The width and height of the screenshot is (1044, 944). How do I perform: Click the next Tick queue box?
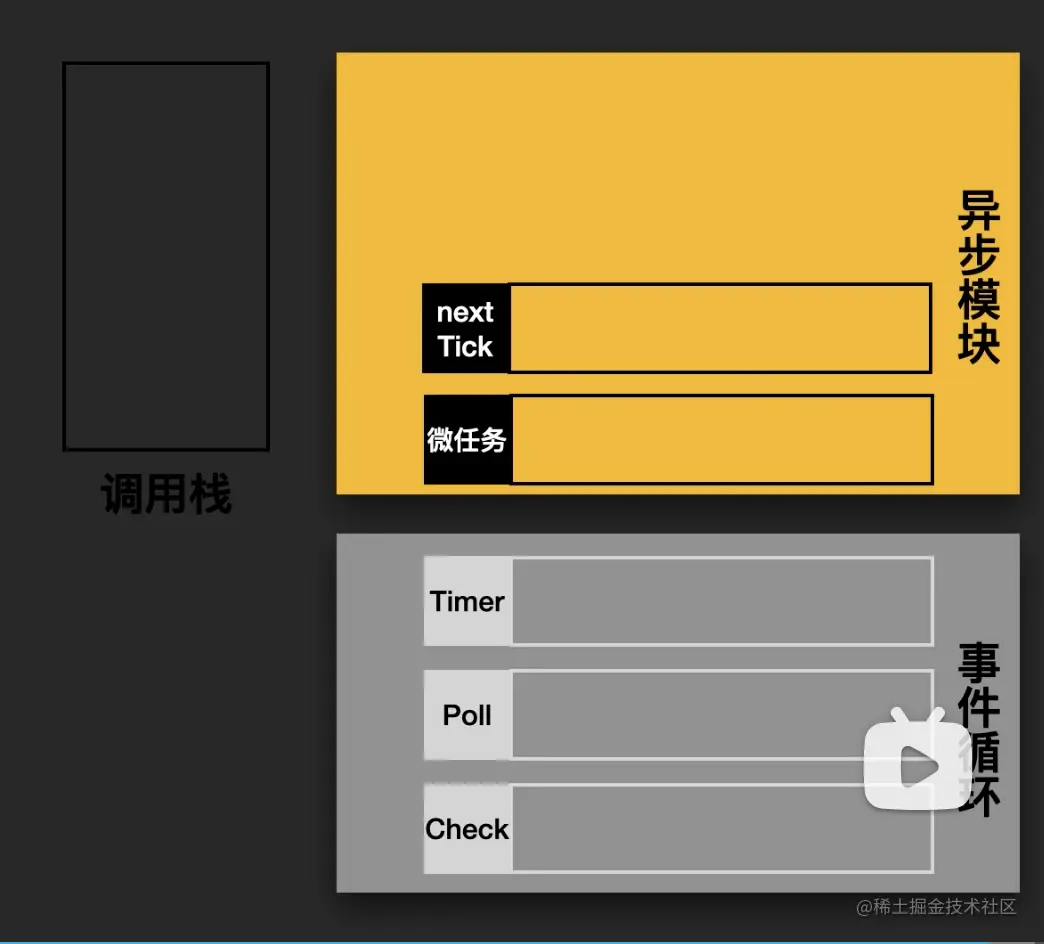(720, 328)
